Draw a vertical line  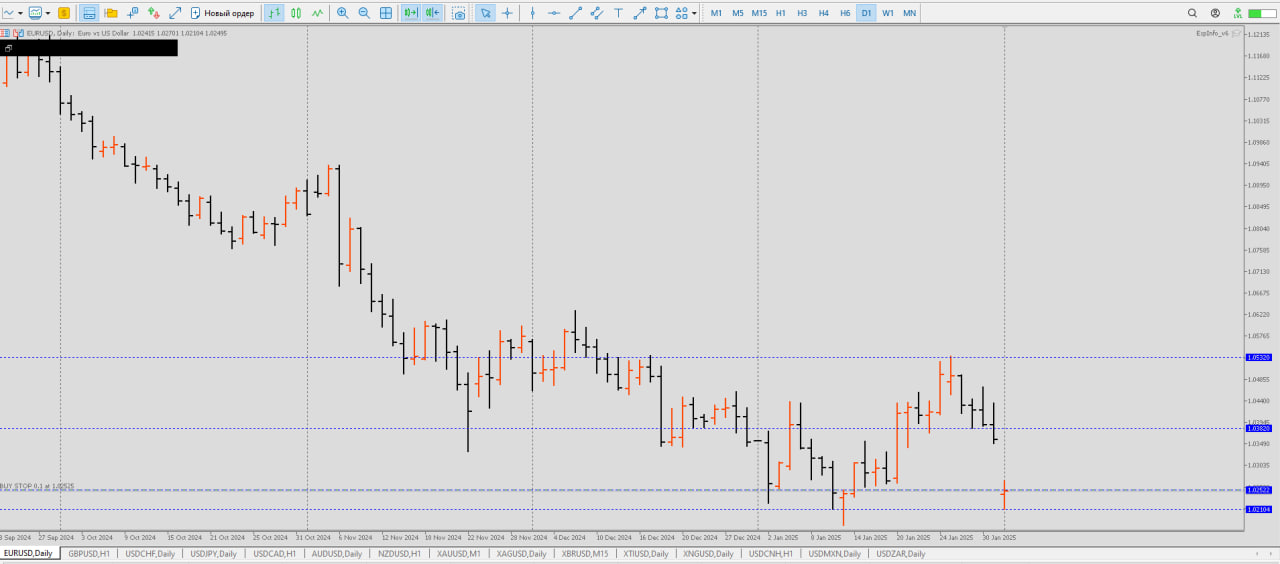tap(532, 13)
